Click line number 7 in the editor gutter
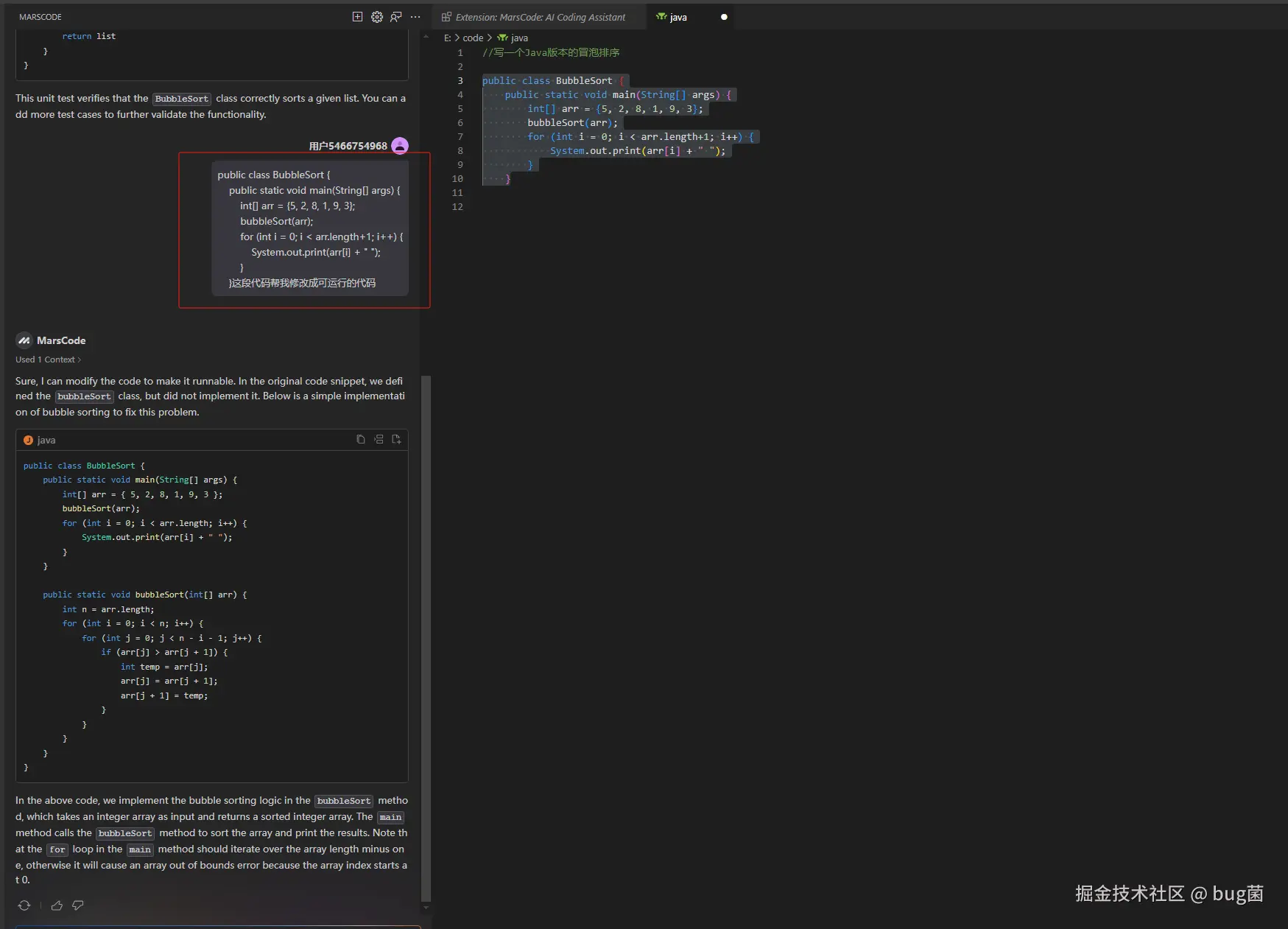 (460, 137)
